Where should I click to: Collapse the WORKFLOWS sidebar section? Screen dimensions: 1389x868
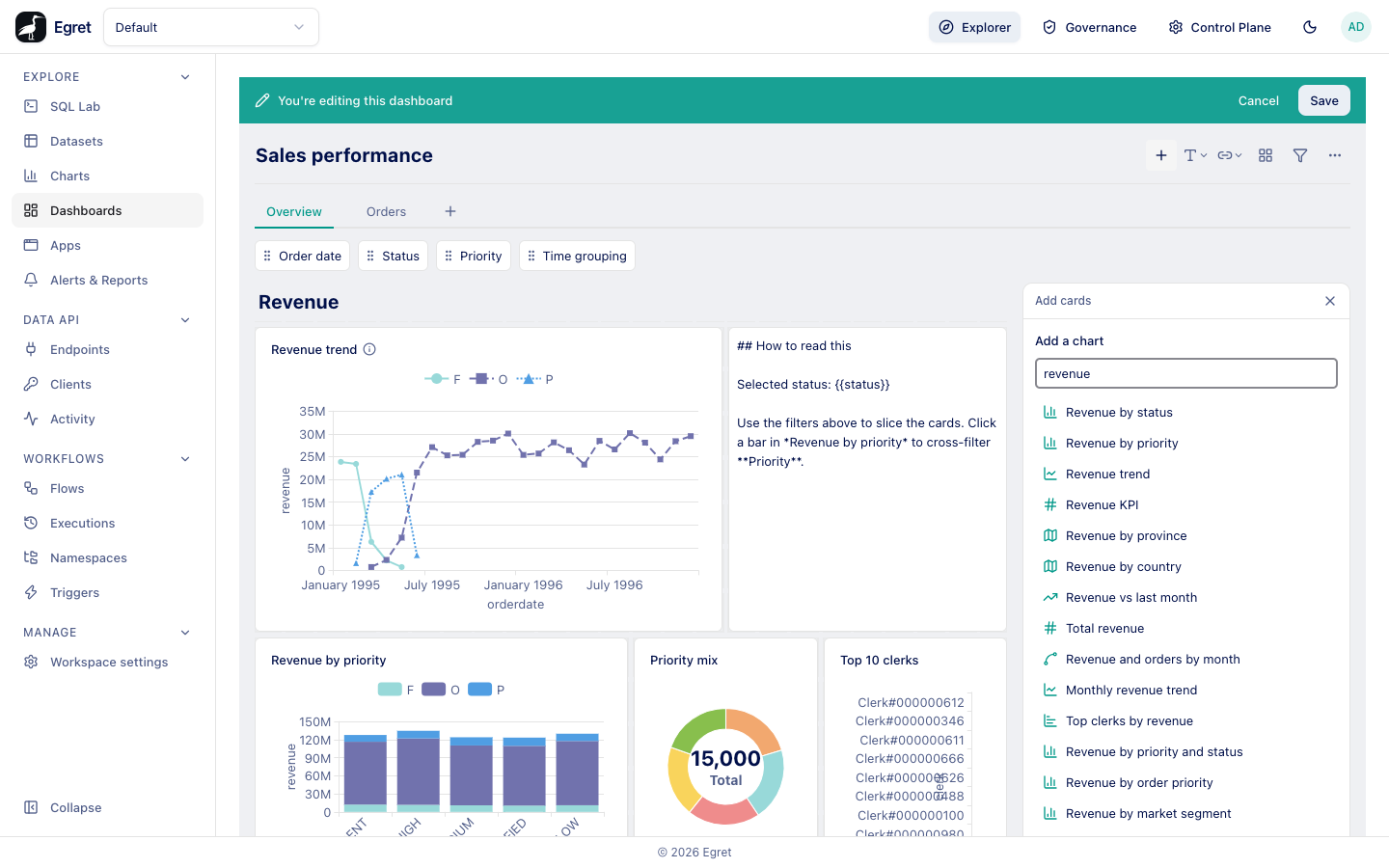coord(185,459)
